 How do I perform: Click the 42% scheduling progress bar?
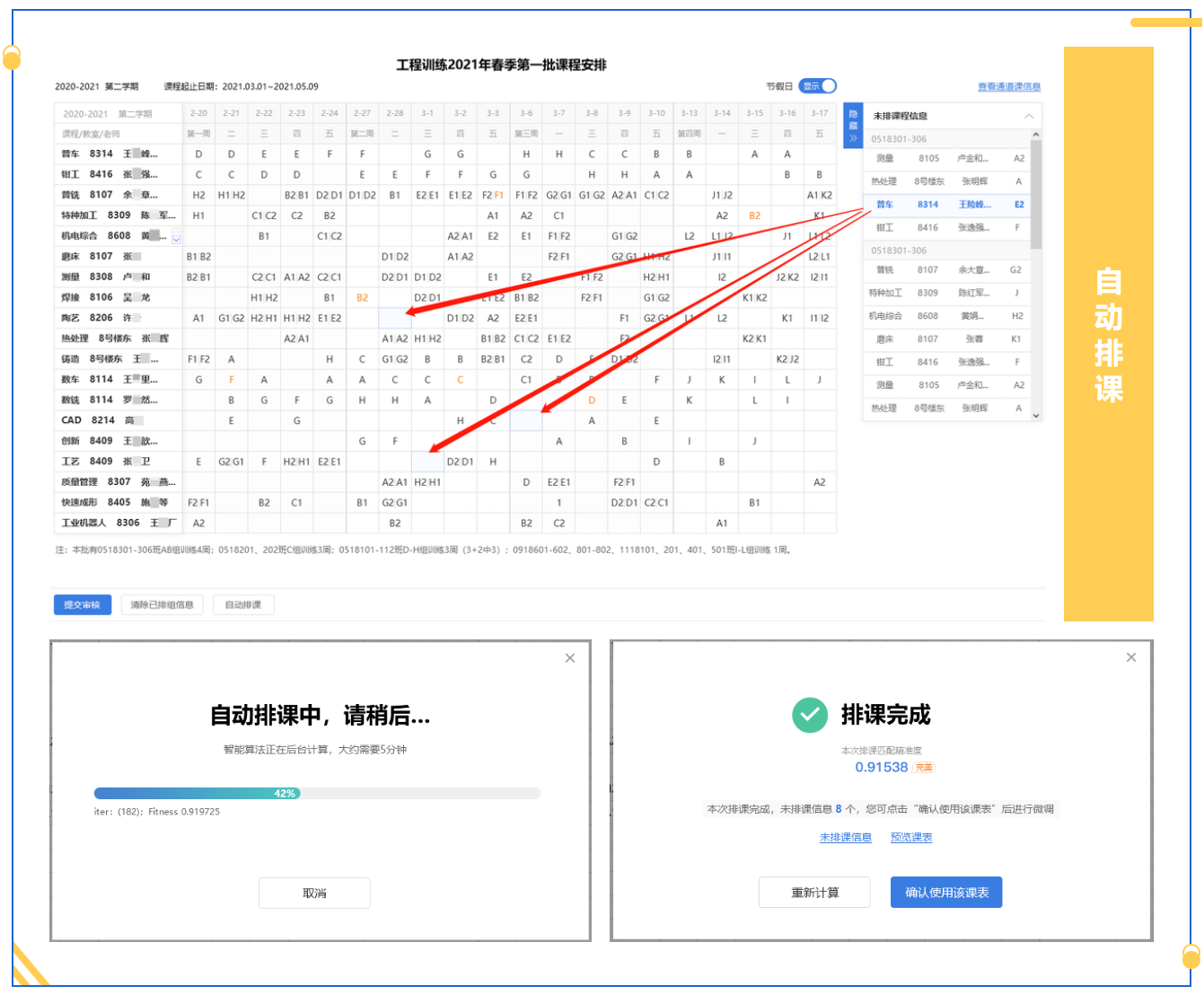pos(317,793)
